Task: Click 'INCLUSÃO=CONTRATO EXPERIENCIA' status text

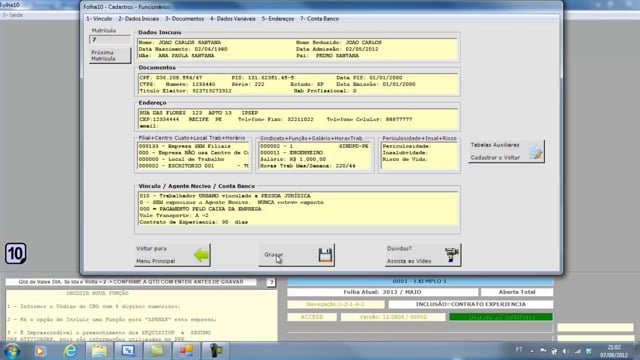Action: 471,304
